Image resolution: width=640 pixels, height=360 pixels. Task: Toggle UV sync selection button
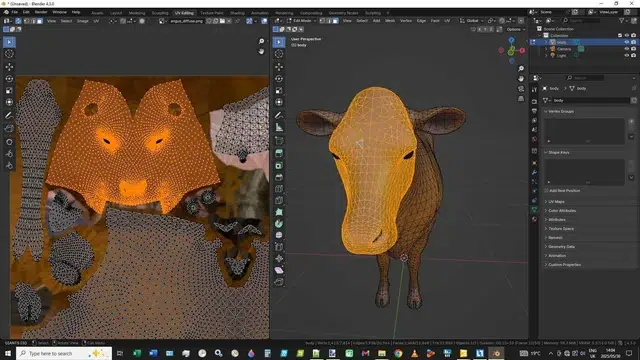click(x=18, y=21)
